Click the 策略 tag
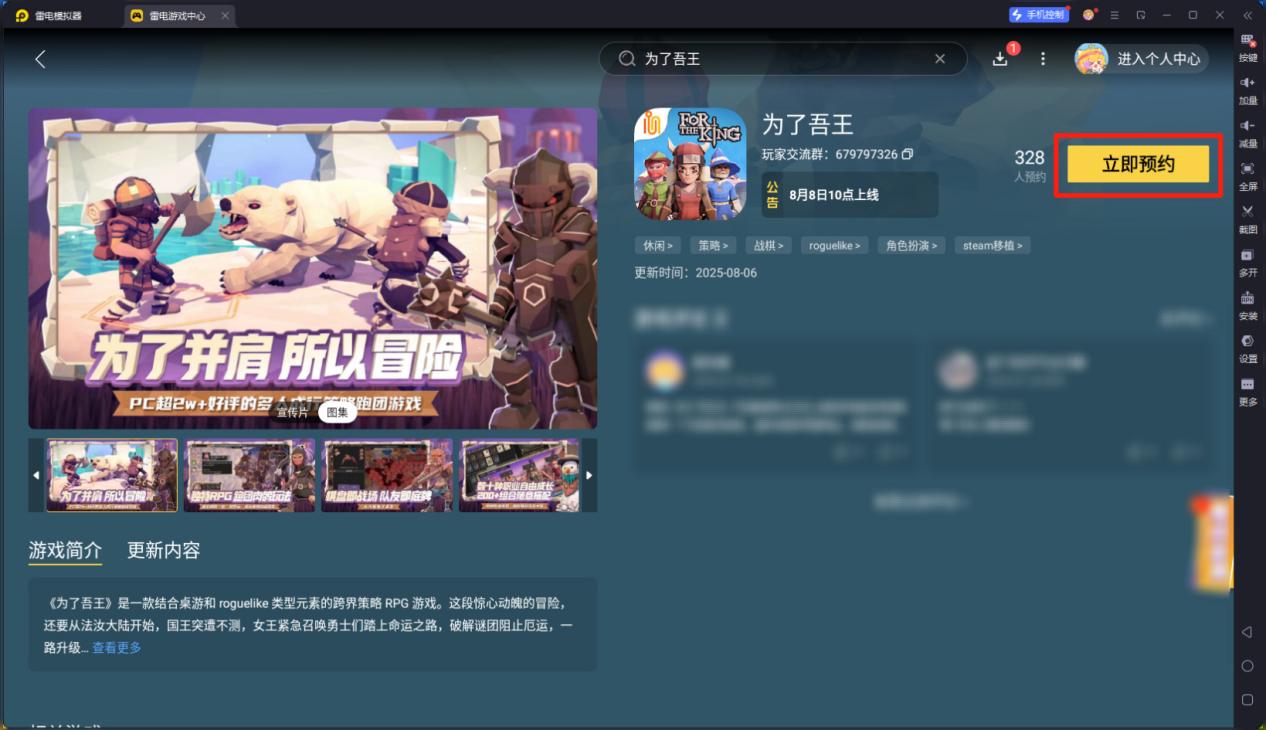 (713, 245)
